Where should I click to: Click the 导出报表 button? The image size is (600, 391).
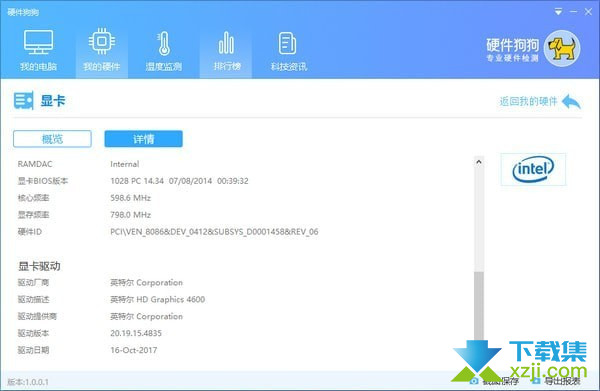(557, 381)
